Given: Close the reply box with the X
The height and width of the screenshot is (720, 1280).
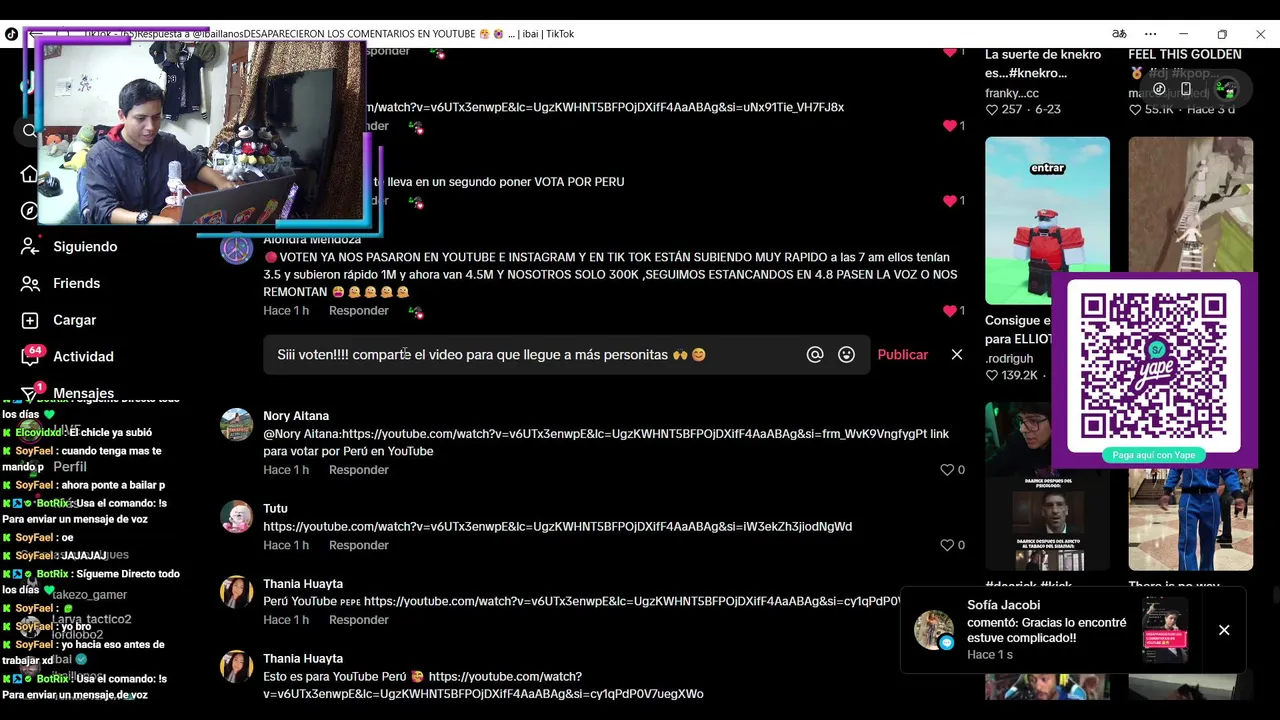Looking at the screenshot, I should 957,355.
